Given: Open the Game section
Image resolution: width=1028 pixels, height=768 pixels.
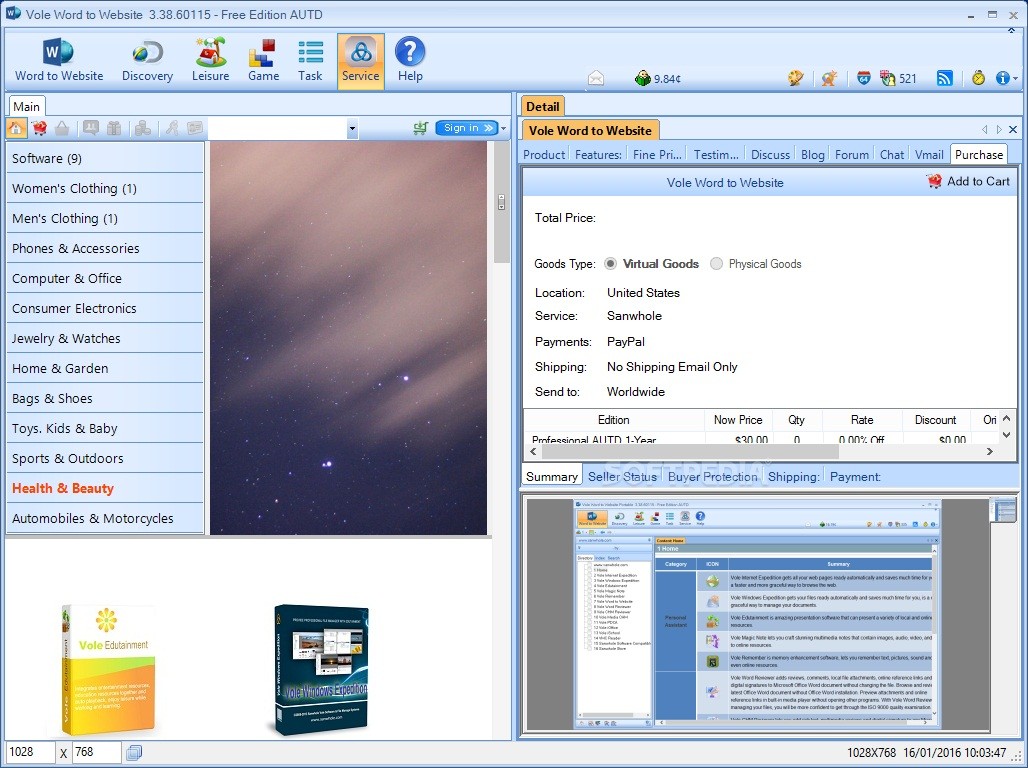Looking at the screenshot, I should coord(264,60).
